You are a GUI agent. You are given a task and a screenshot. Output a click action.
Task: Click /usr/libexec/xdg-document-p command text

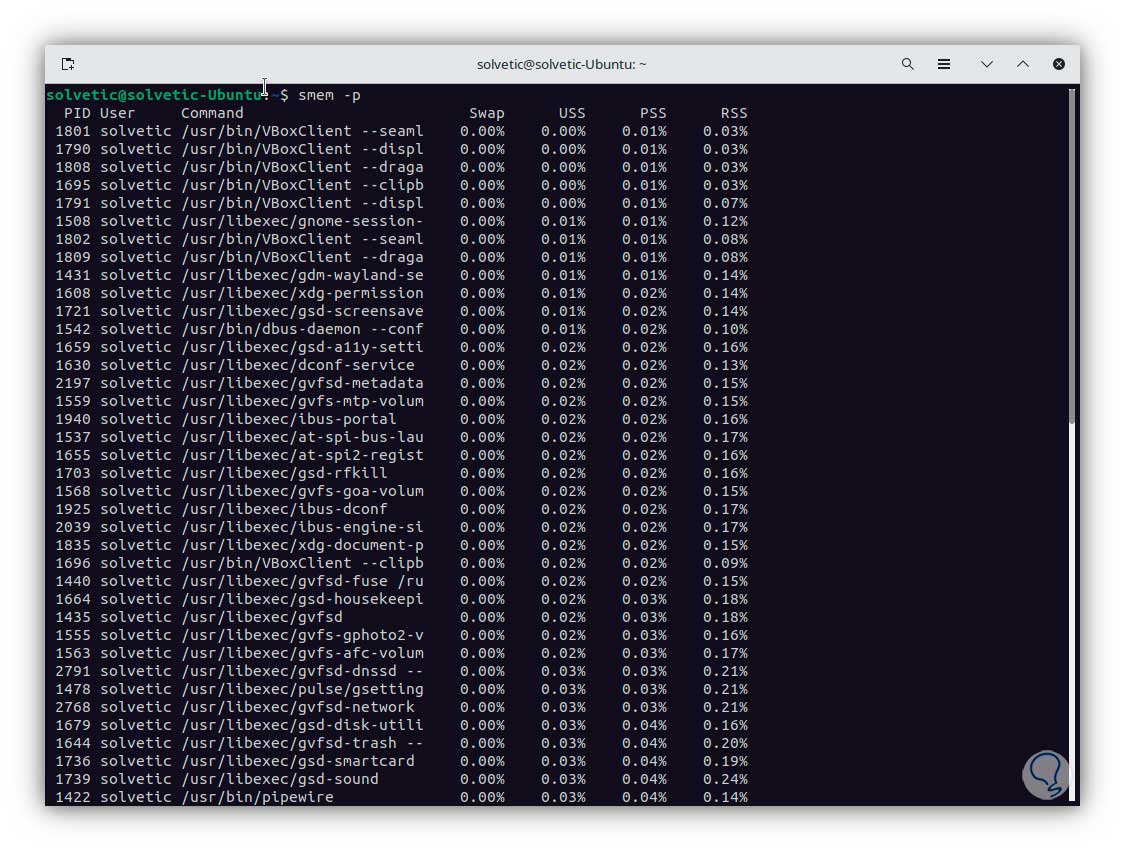(302, 545)
